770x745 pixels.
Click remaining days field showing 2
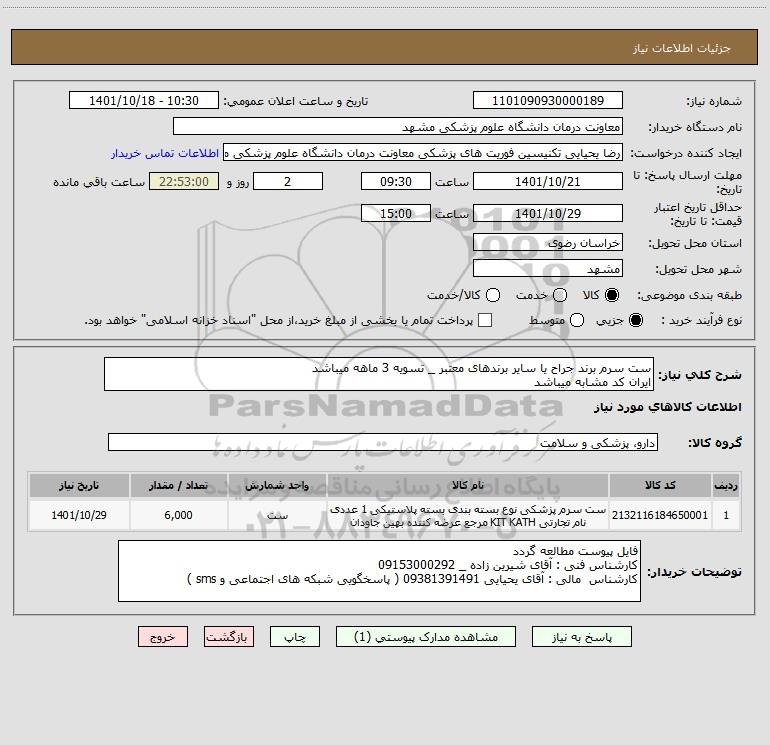point(288,181)
